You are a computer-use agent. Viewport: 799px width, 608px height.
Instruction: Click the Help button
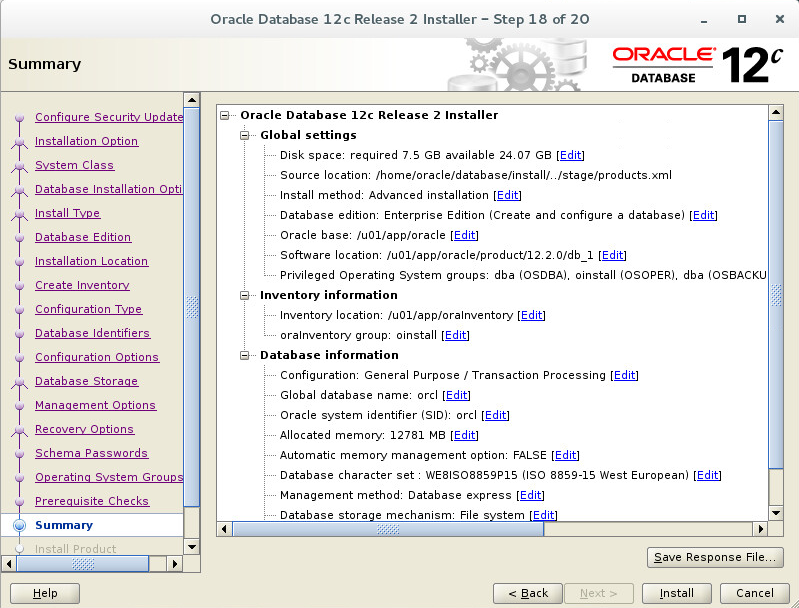pos(45,593)
